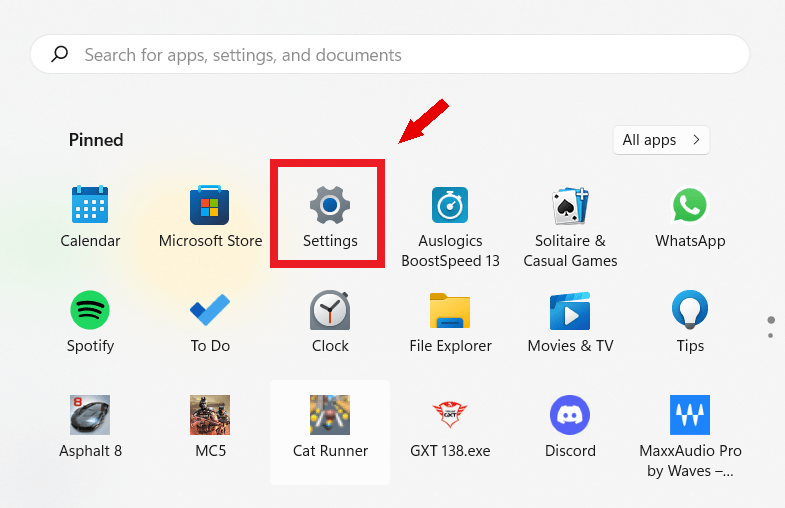Open the Calendar app

click(x=90, y=217)
